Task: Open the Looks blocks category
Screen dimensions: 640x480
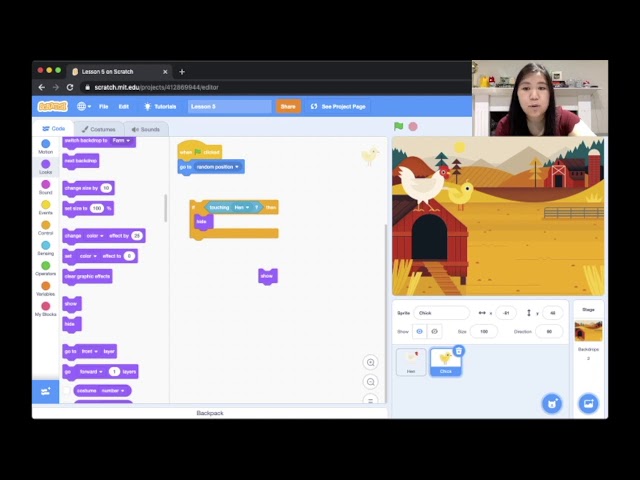Action: (46, 167)
